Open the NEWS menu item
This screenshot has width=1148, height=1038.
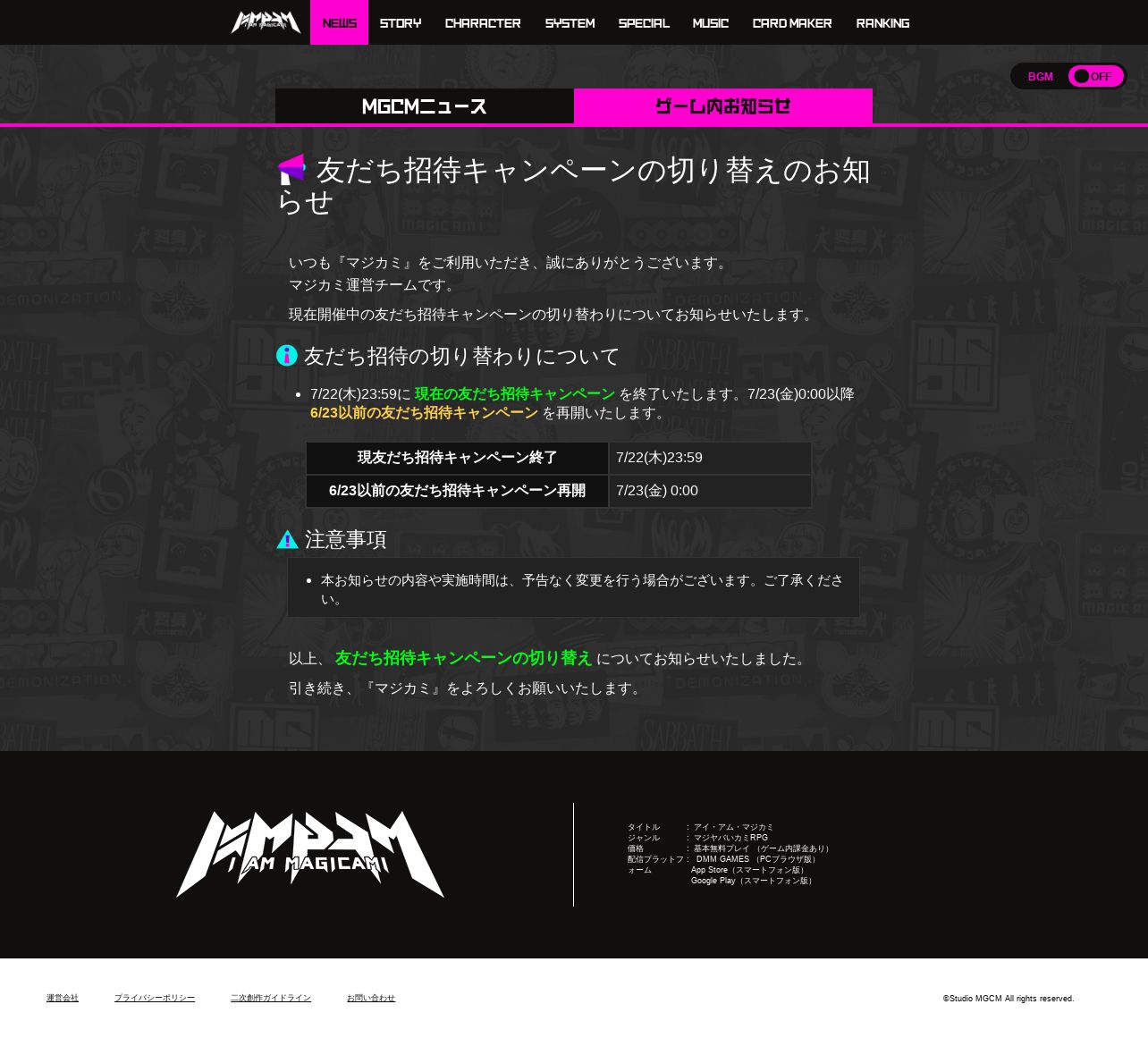(339, 22)
